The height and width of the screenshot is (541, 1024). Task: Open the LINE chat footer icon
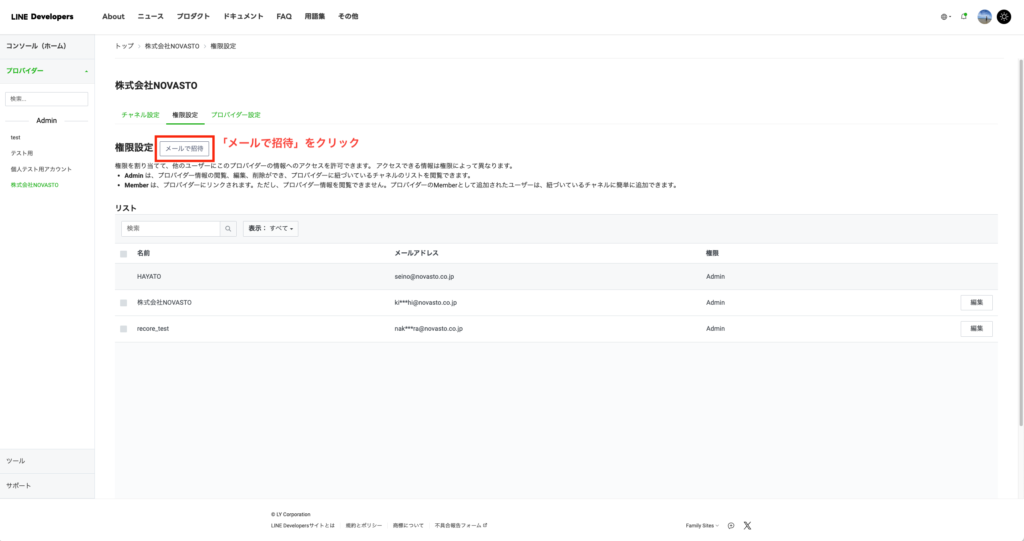731,525
